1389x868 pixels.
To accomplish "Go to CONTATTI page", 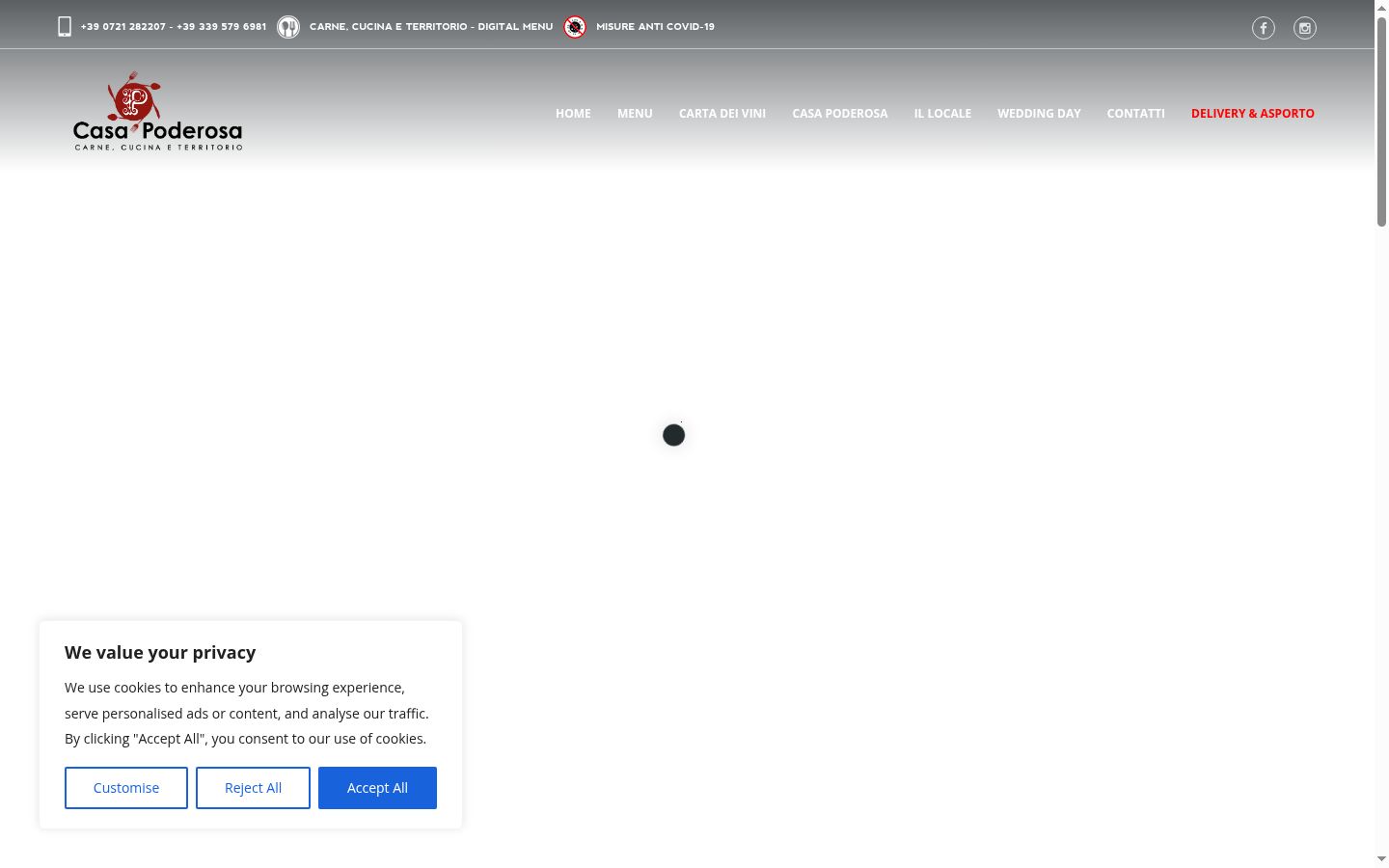I will [x=1136, y=114].
